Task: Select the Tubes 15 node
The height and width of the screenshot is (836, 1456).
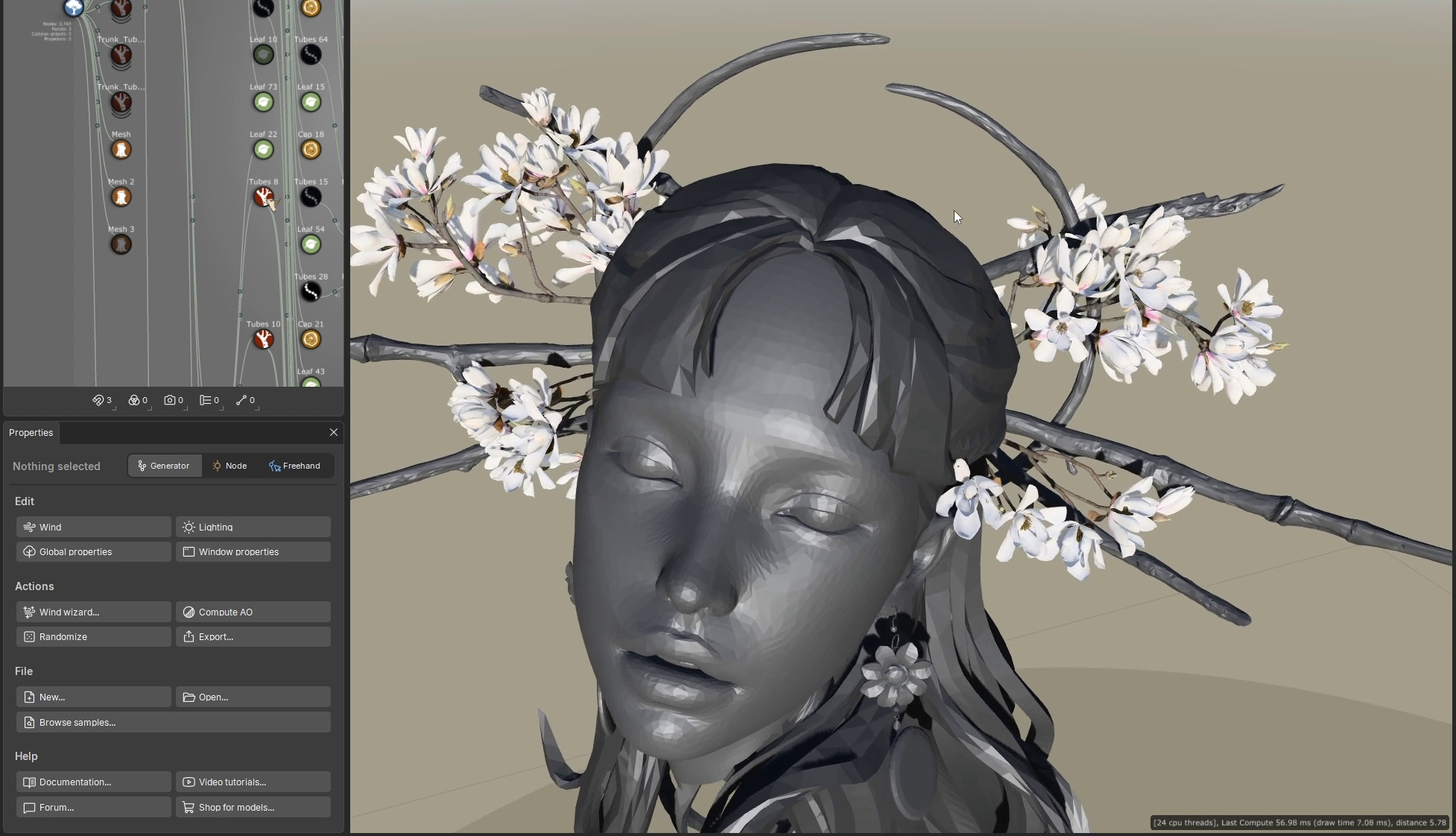Action: click(311, 197)
